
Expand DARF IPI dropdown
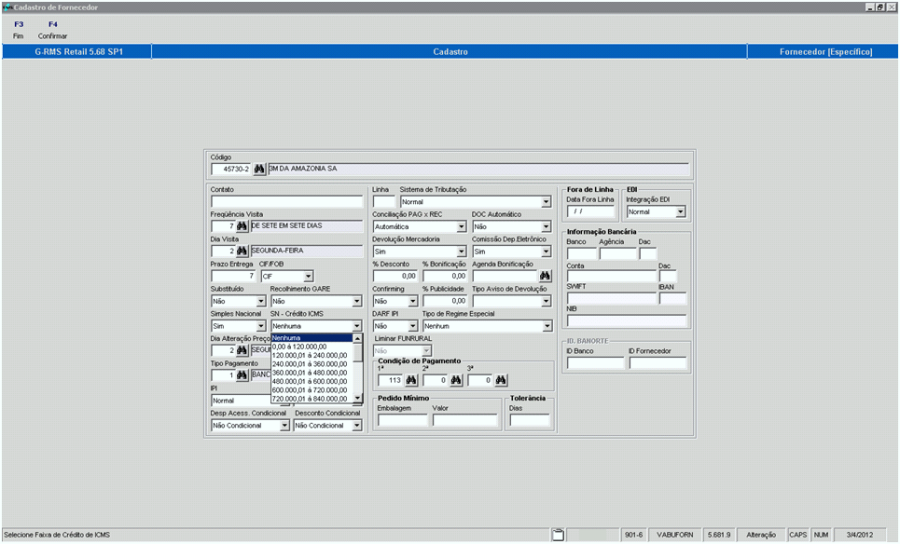[x=412, y=326]
